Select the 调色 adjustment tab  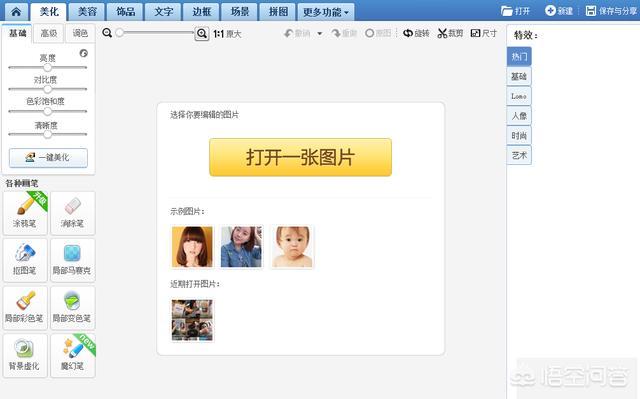coord(80,33)
